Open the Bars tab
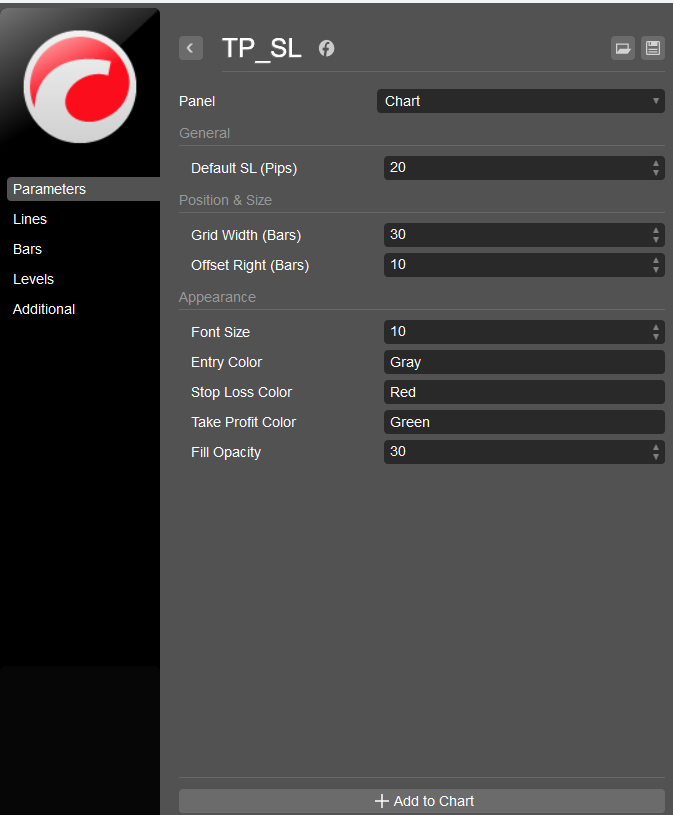 click(x=28, y=249)
